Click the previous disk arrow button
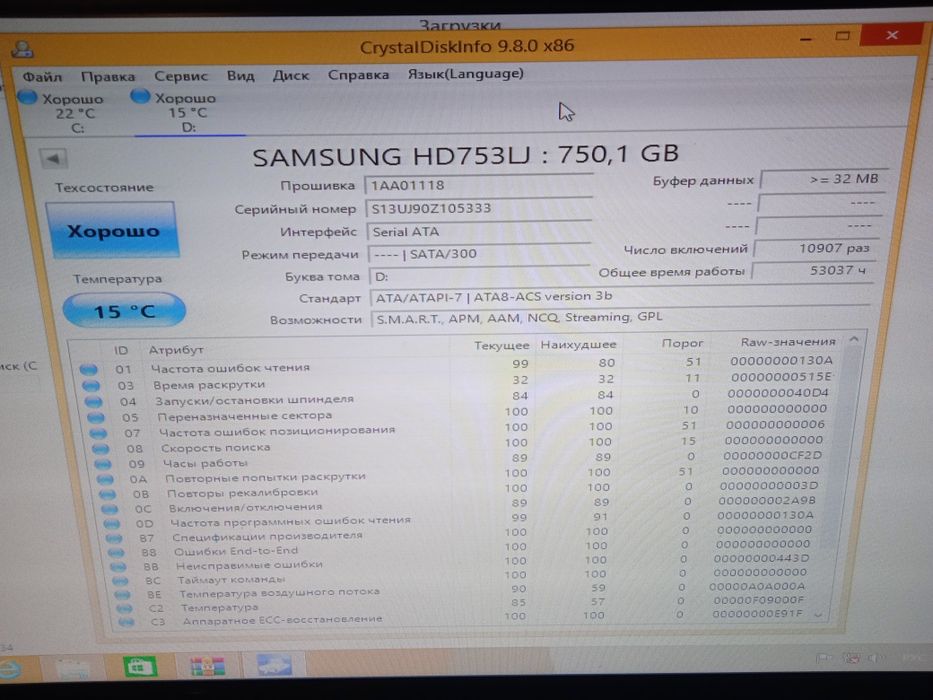Viewport: 933px width, 700px height. (x=54, y=159)
